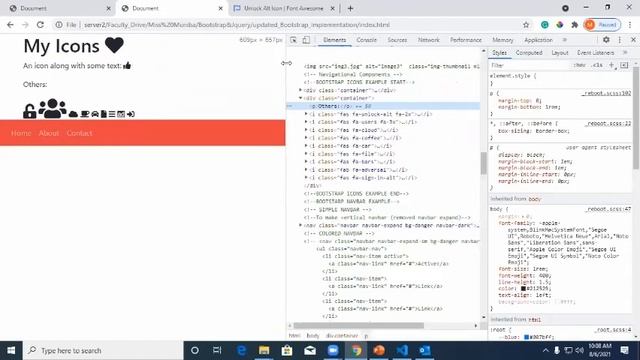Click the cloud icon on the page

(x=73, y=114)
